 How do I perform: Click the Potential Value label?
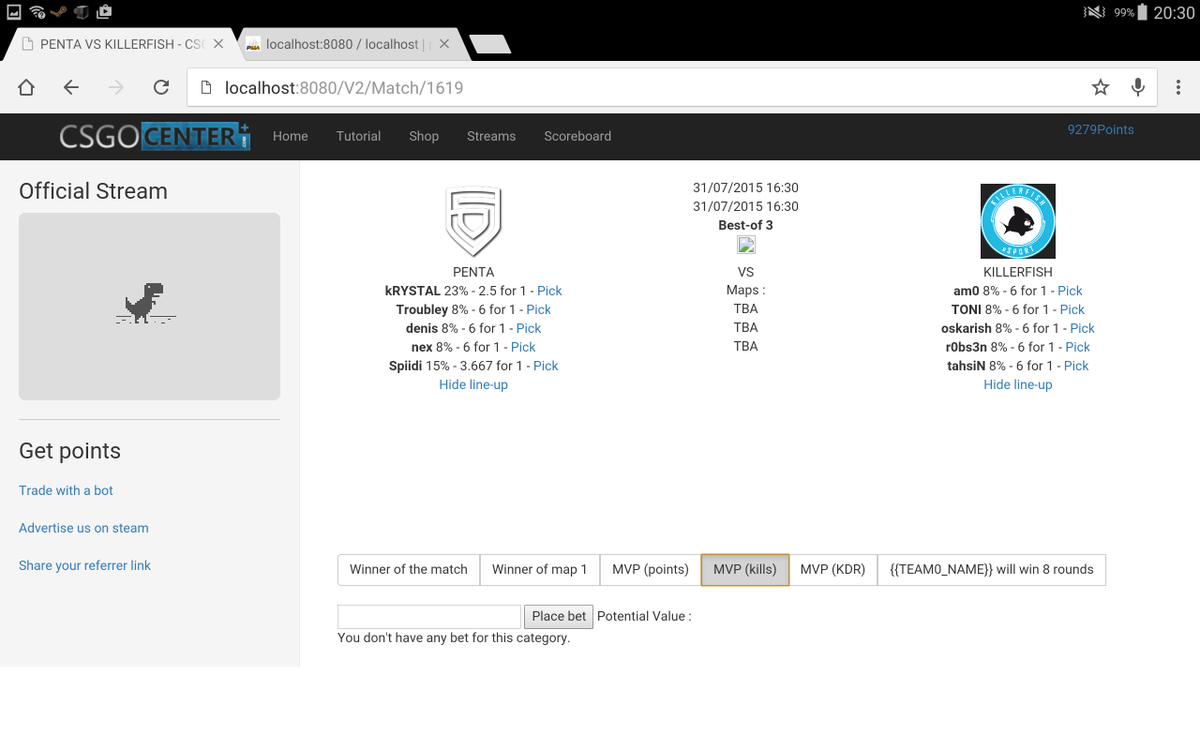(644, 616)
